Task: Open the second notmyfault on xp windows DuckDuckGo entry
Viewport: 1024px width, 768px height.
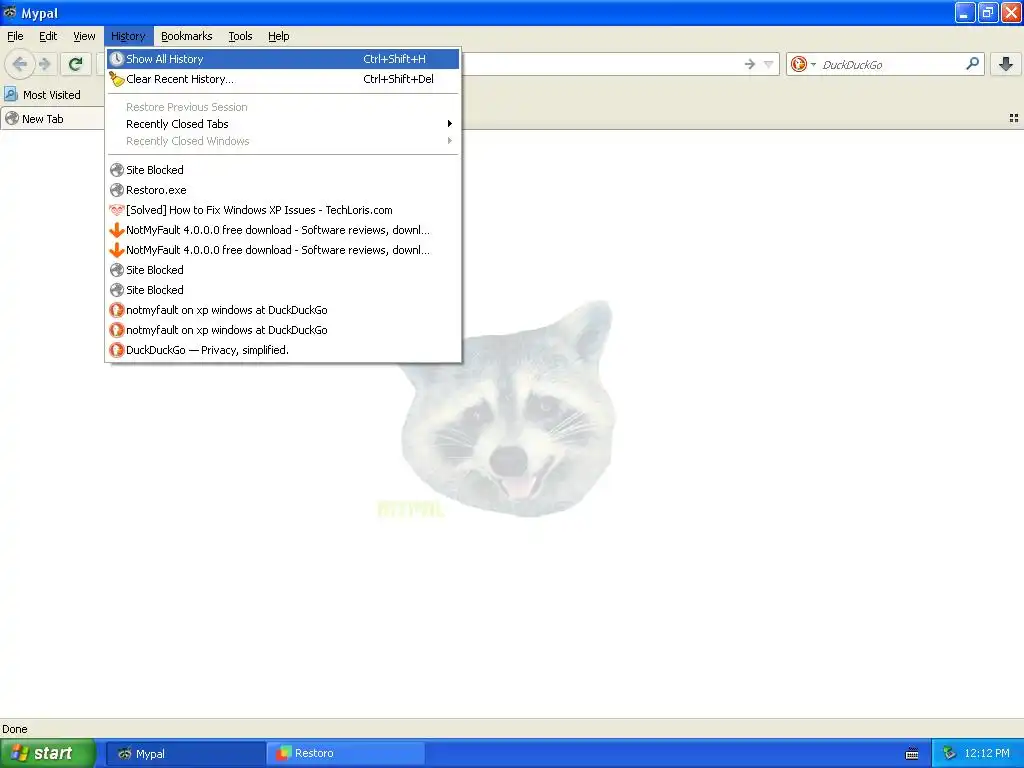Action: tap(283, 330)
